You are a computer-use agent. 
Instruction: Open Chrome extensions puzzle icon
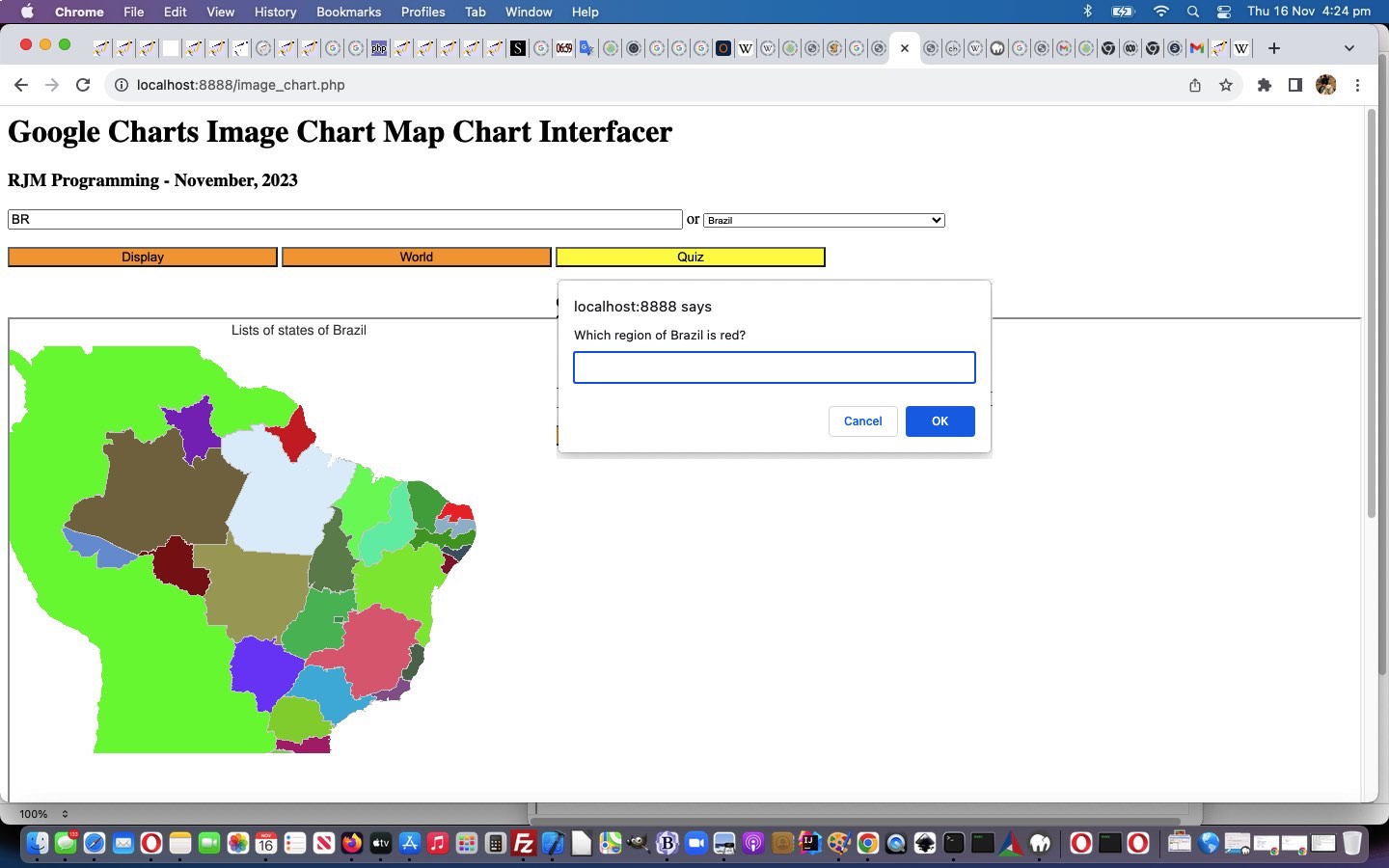click(1265, 85)
